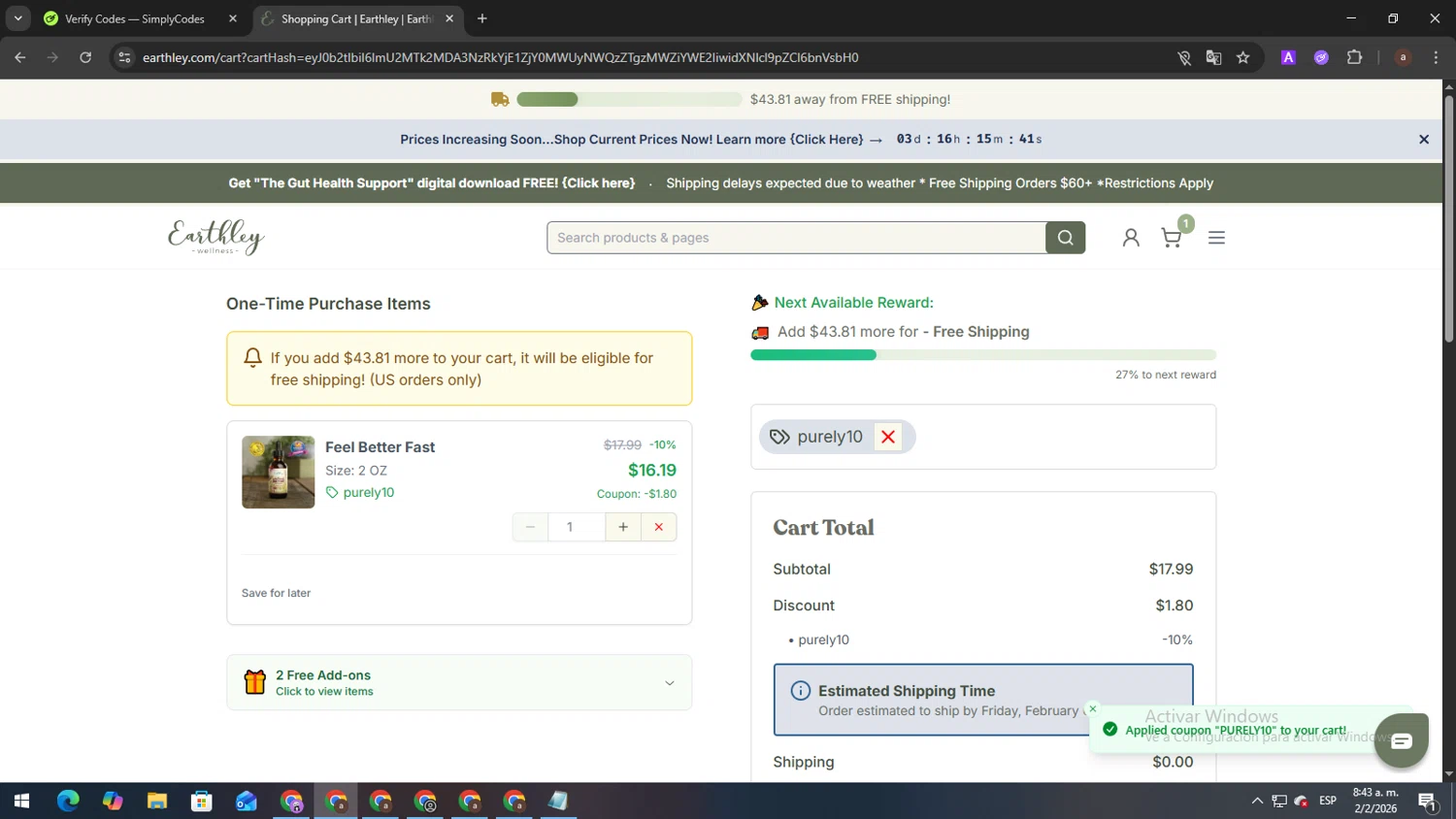Click the Gut Health Support free download link
1456x819 pixels.
pyautogui.click(x=432, y=183)
